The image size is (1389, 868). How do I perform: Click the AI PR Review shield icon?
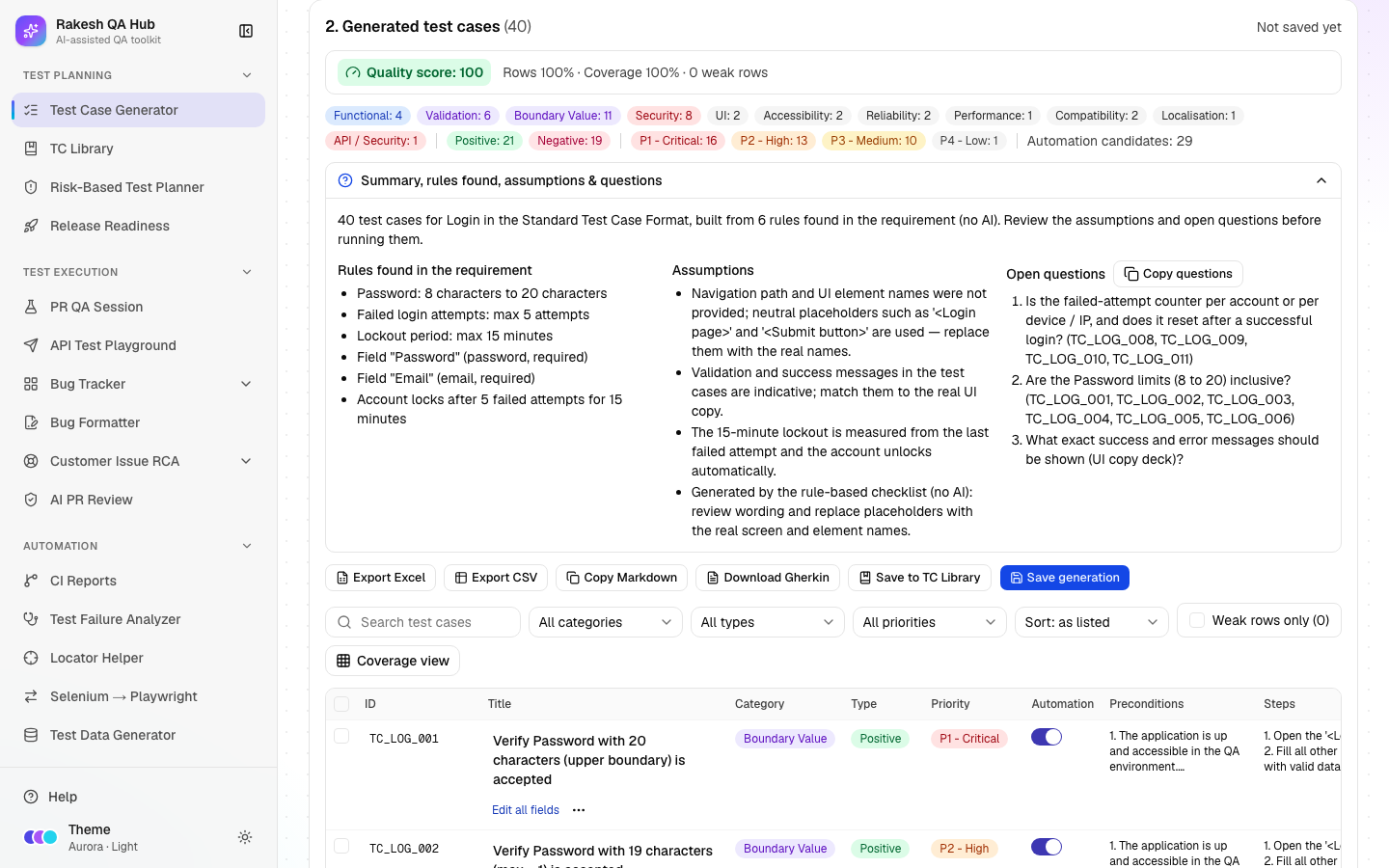coord(31,500)
